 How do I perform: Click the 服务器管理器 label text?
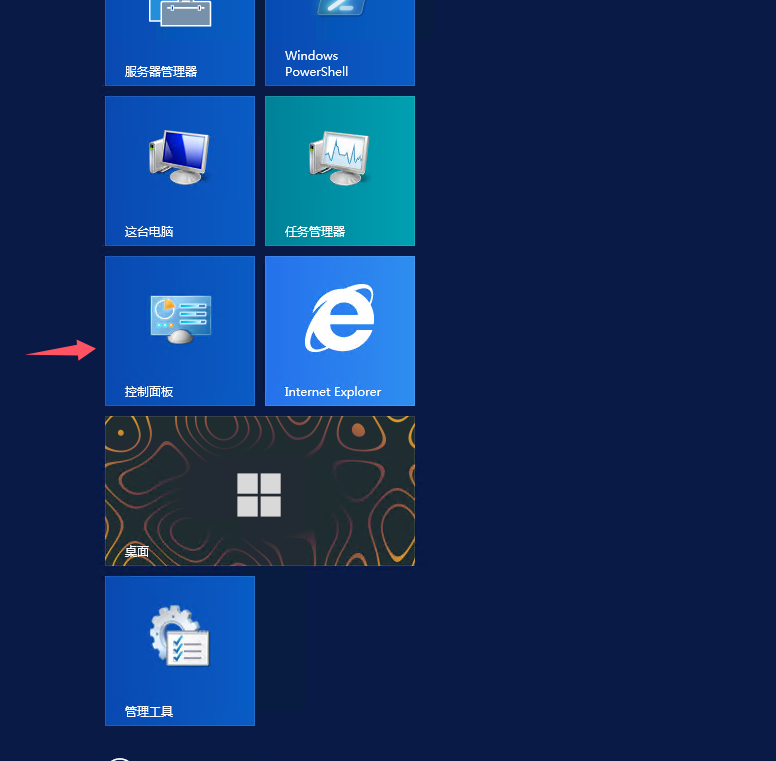(x=161, y=72)
